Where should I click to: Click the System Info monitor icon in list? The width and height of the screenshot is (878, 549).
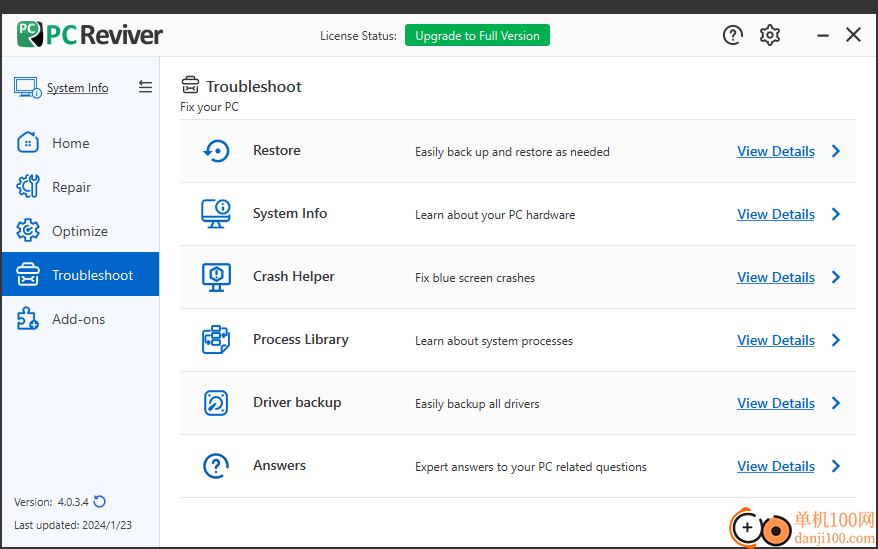(x=216, y=213)
